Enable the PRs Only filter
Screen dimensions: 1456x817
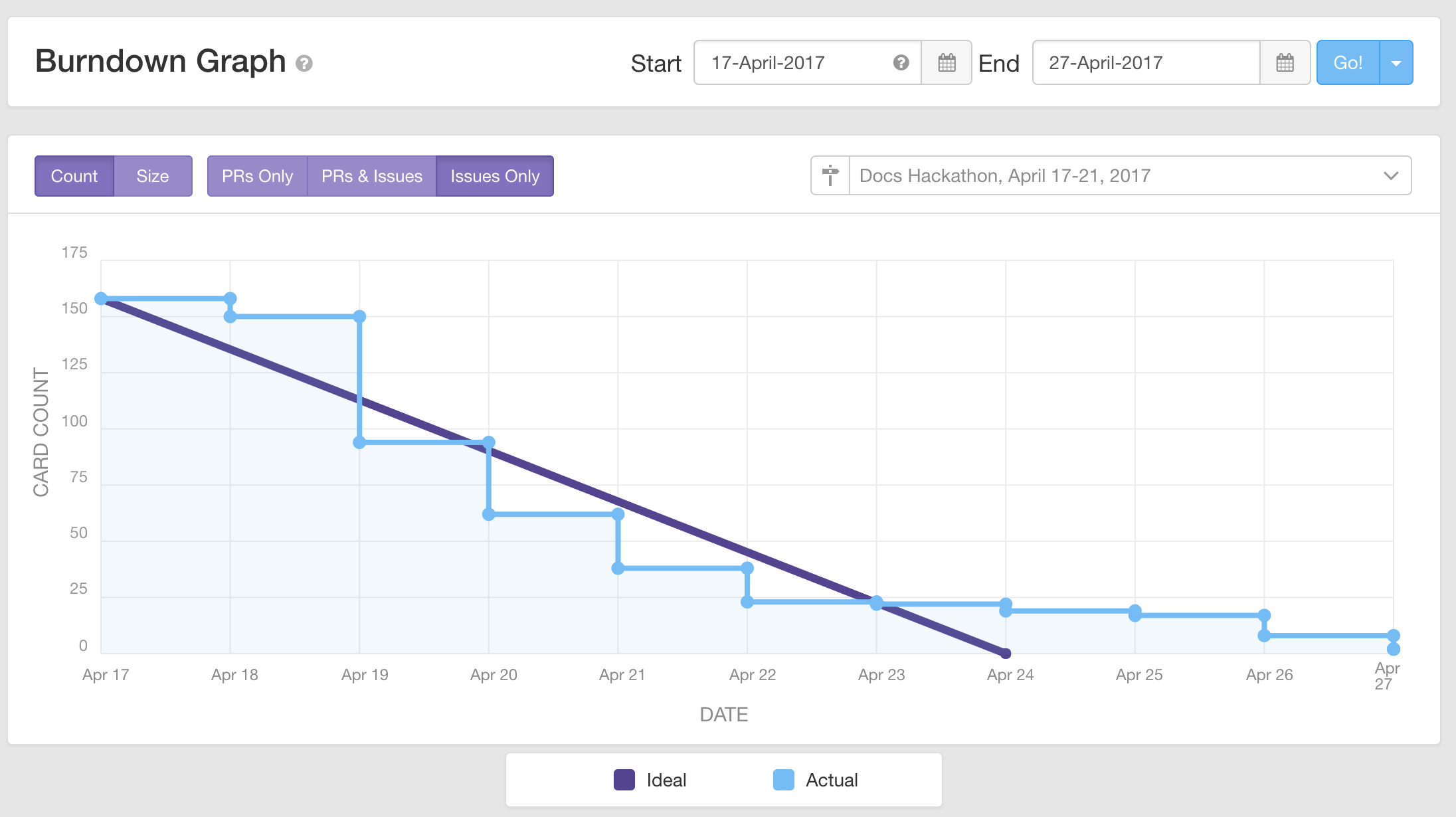(x=256, y=175)
